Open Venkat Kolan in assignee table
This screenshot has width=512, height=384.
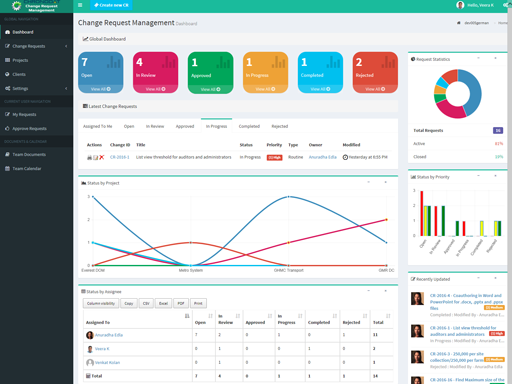click(107, 362)
